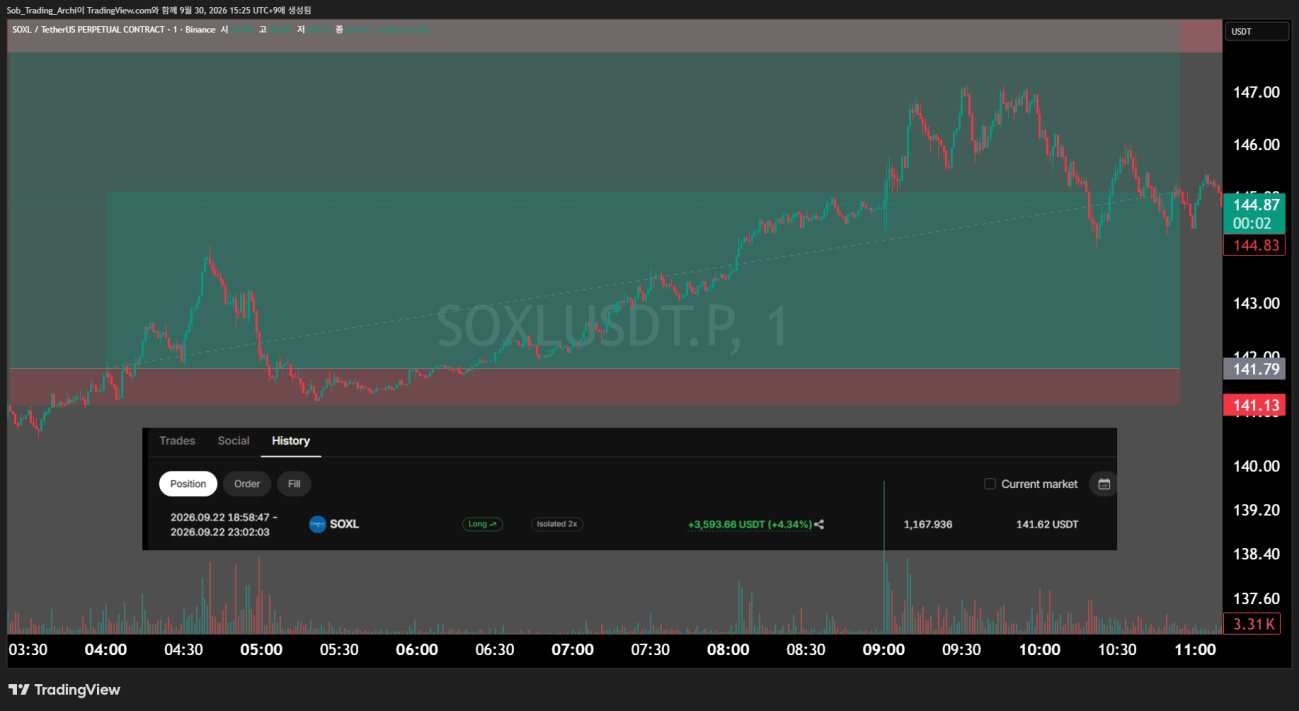Click the 138.40 price axis label
Viewport: 1299px width, 711px height.
pyautogui.click(x=1256, y=554)
